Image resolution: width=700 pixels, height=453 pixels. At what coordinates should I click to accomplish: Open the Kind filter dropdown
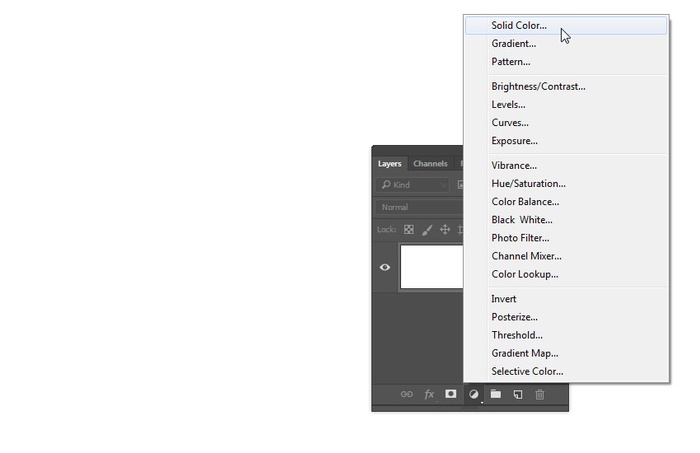point(414,185)
